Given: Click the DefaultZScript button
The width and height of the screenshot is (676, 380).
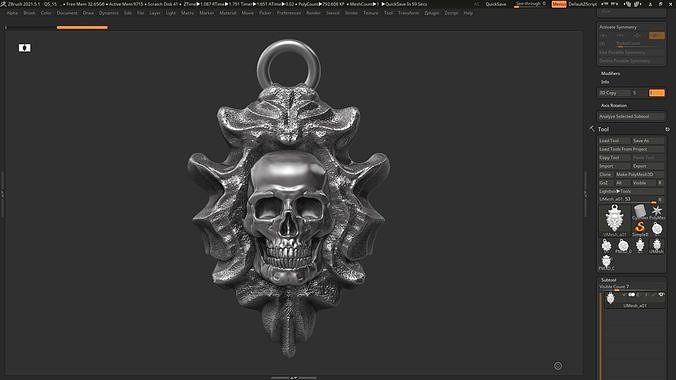Looking at the screenshot, I should (x=583, y=4).
